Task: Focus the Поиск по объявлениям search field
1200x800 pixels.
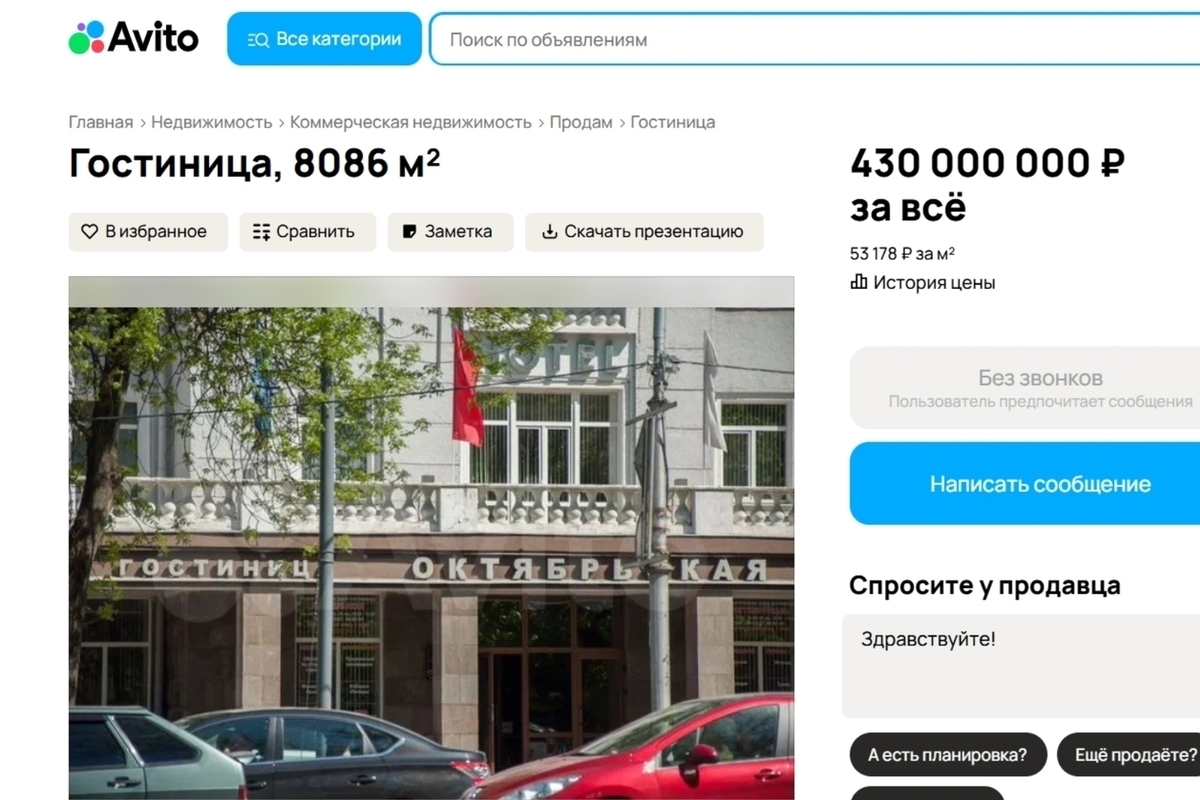Action: (x=815, y=40)
